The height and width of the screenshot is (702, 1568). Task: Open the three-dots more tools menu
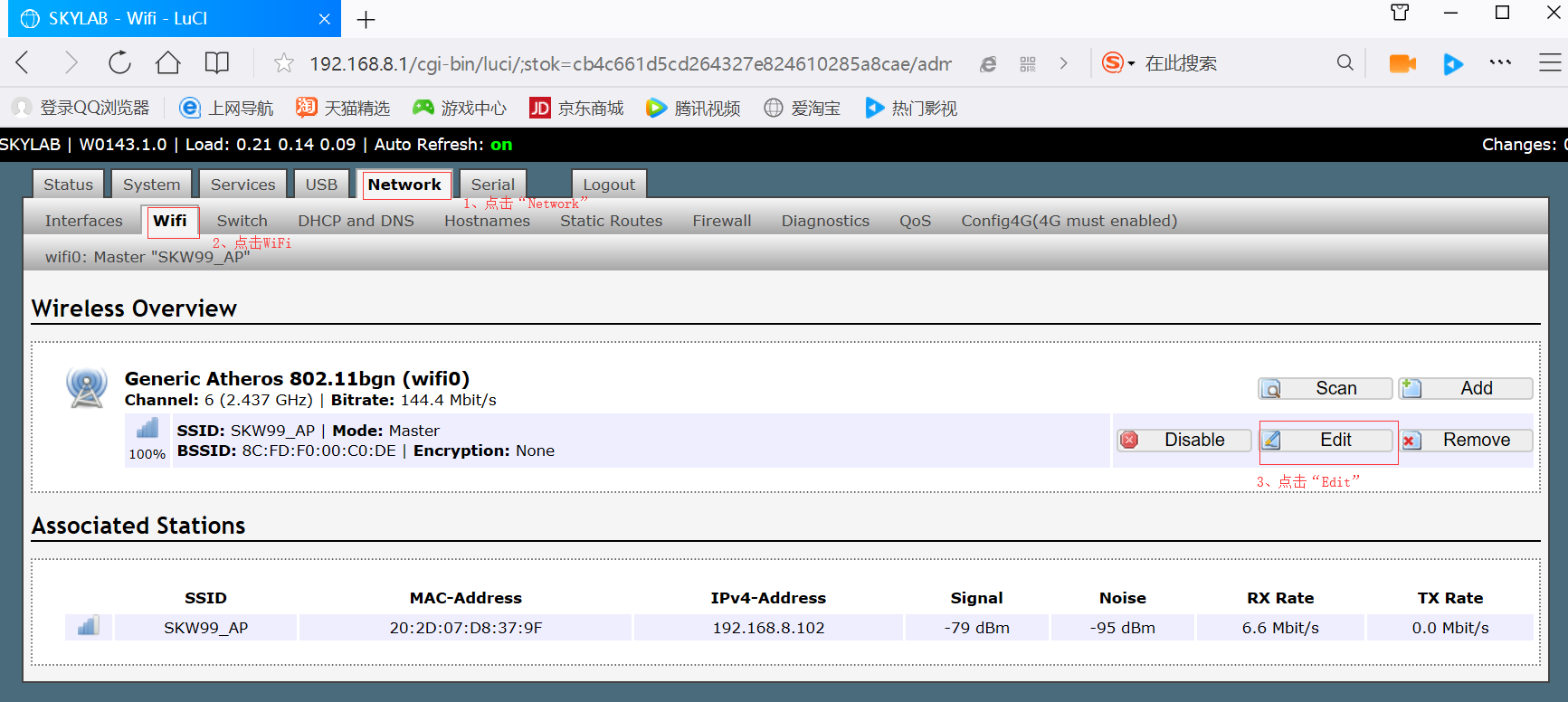pos(1500,62)
